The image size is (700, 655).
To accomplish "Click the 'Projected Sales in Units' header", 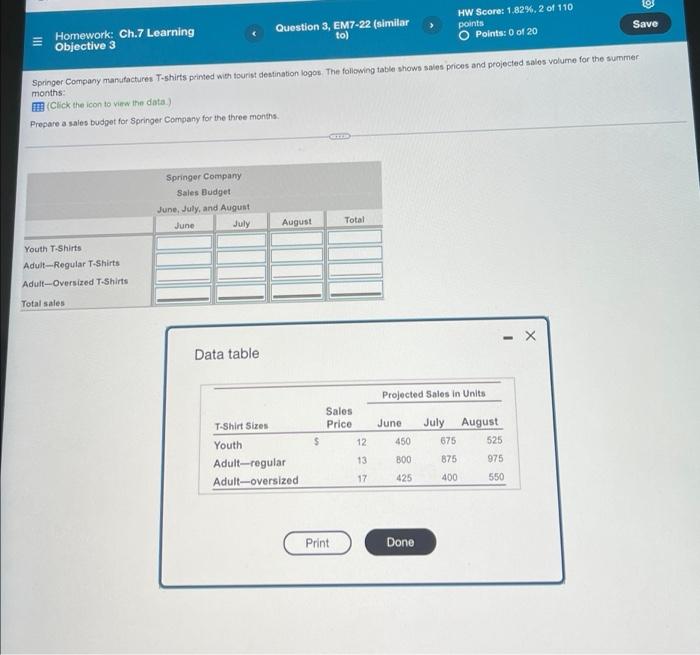I will point(433,394).
